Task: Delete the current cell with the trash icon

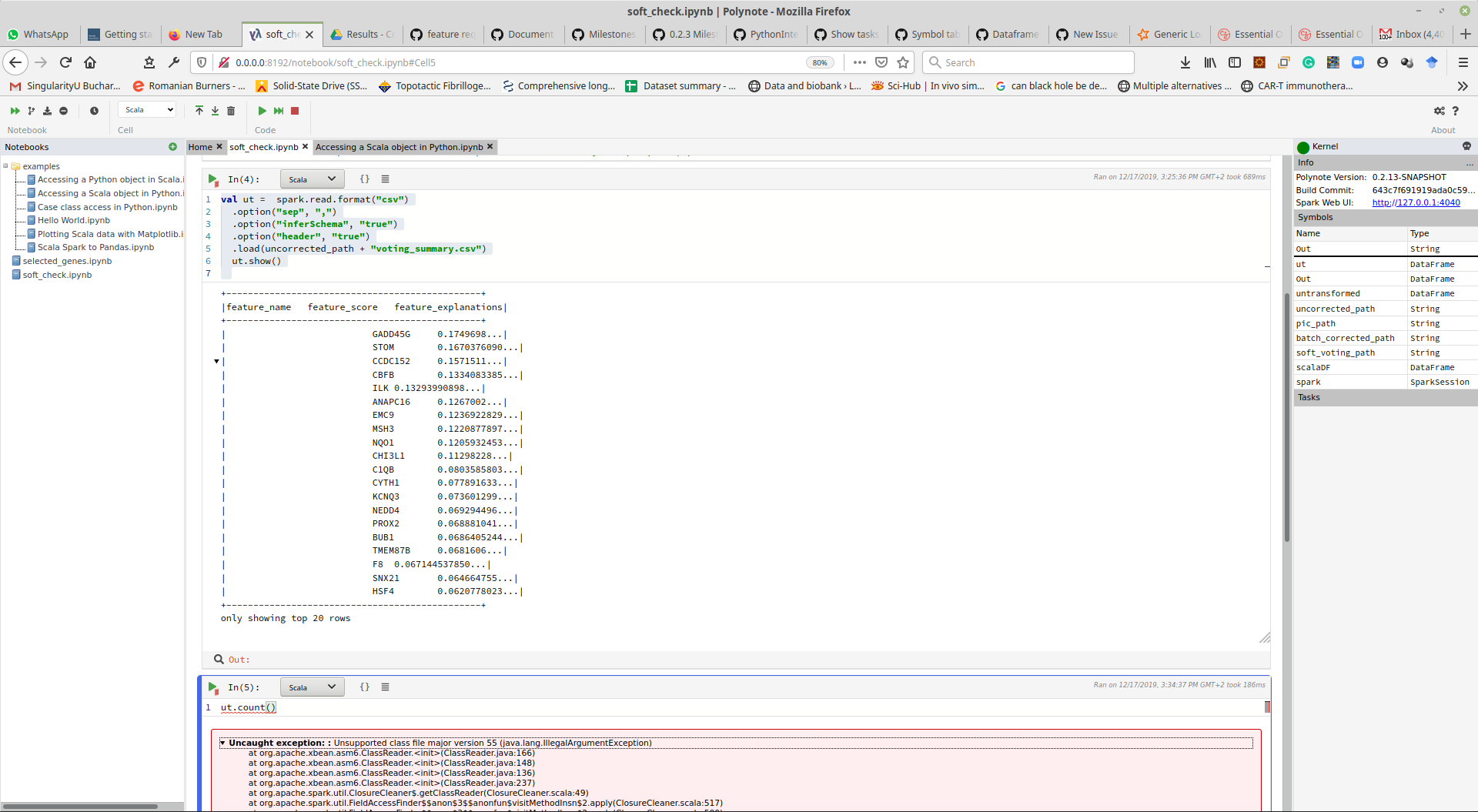Action: click(x=232, y=111)
